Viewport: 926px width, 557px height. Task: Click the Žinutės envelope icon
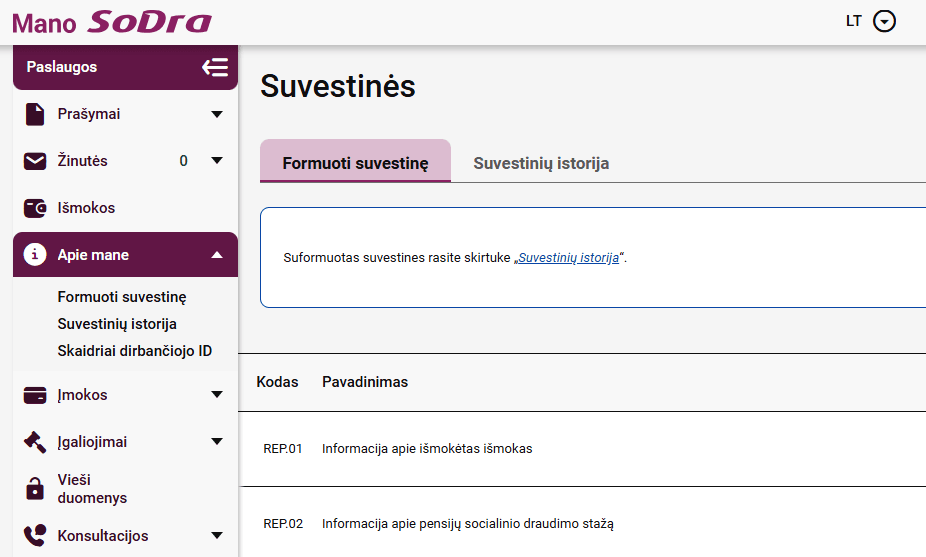(35, 161)
